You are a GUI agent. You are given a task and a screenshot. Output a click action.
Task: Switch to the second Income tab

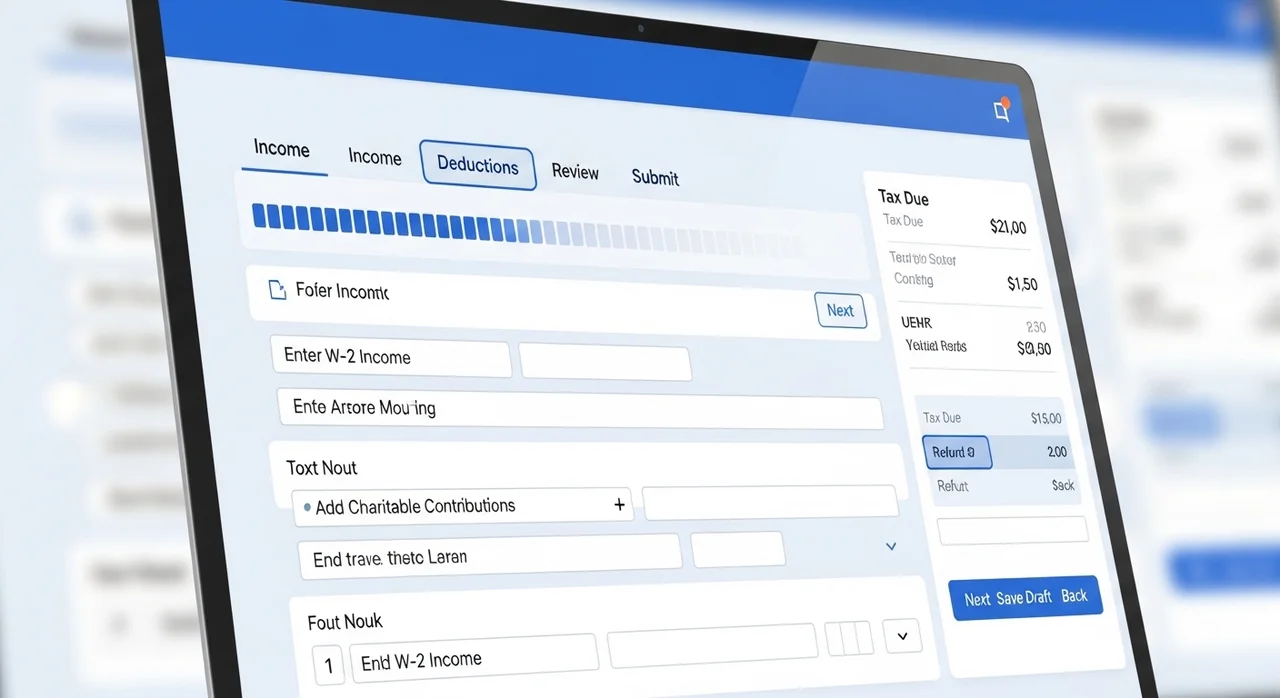[375, 157]
